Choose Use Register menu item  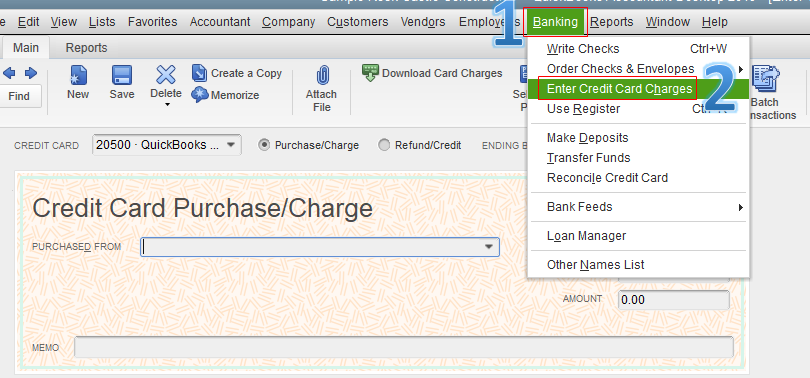pyautogui.click(x=638, y=109)
